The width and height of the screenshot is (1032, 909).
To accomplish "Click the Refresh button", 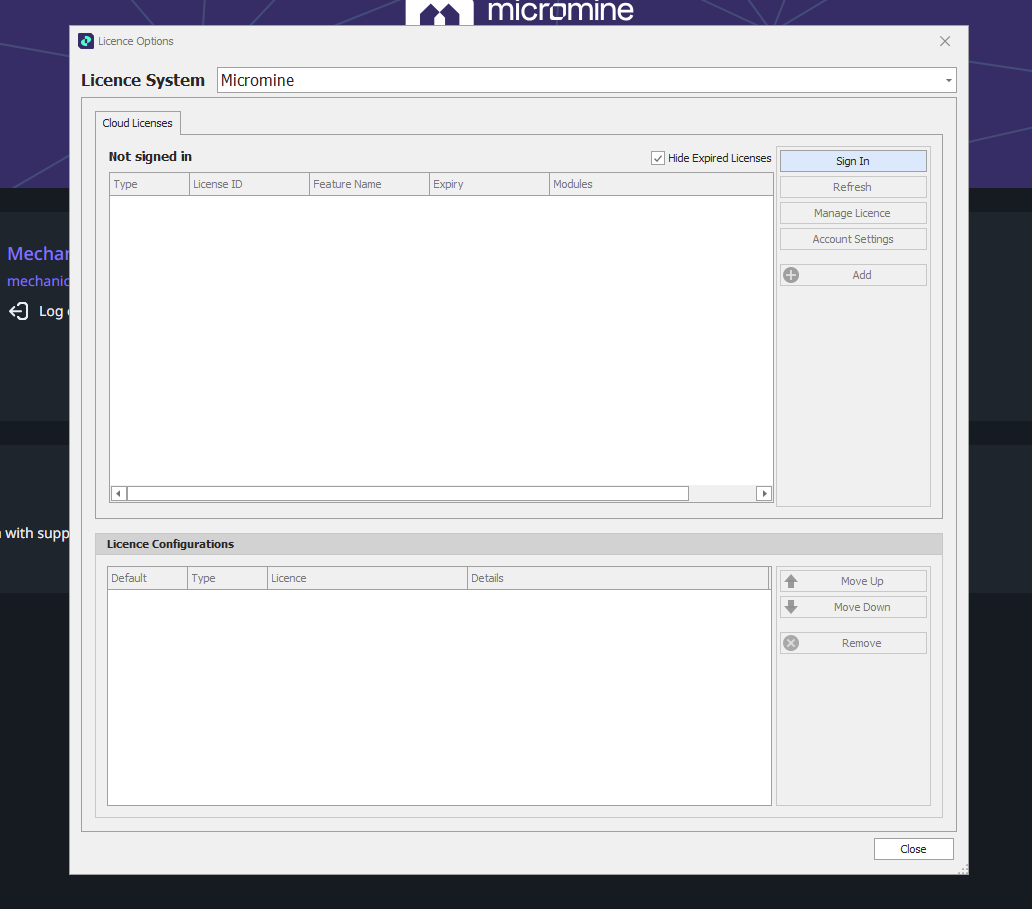I will coord(853,187).
